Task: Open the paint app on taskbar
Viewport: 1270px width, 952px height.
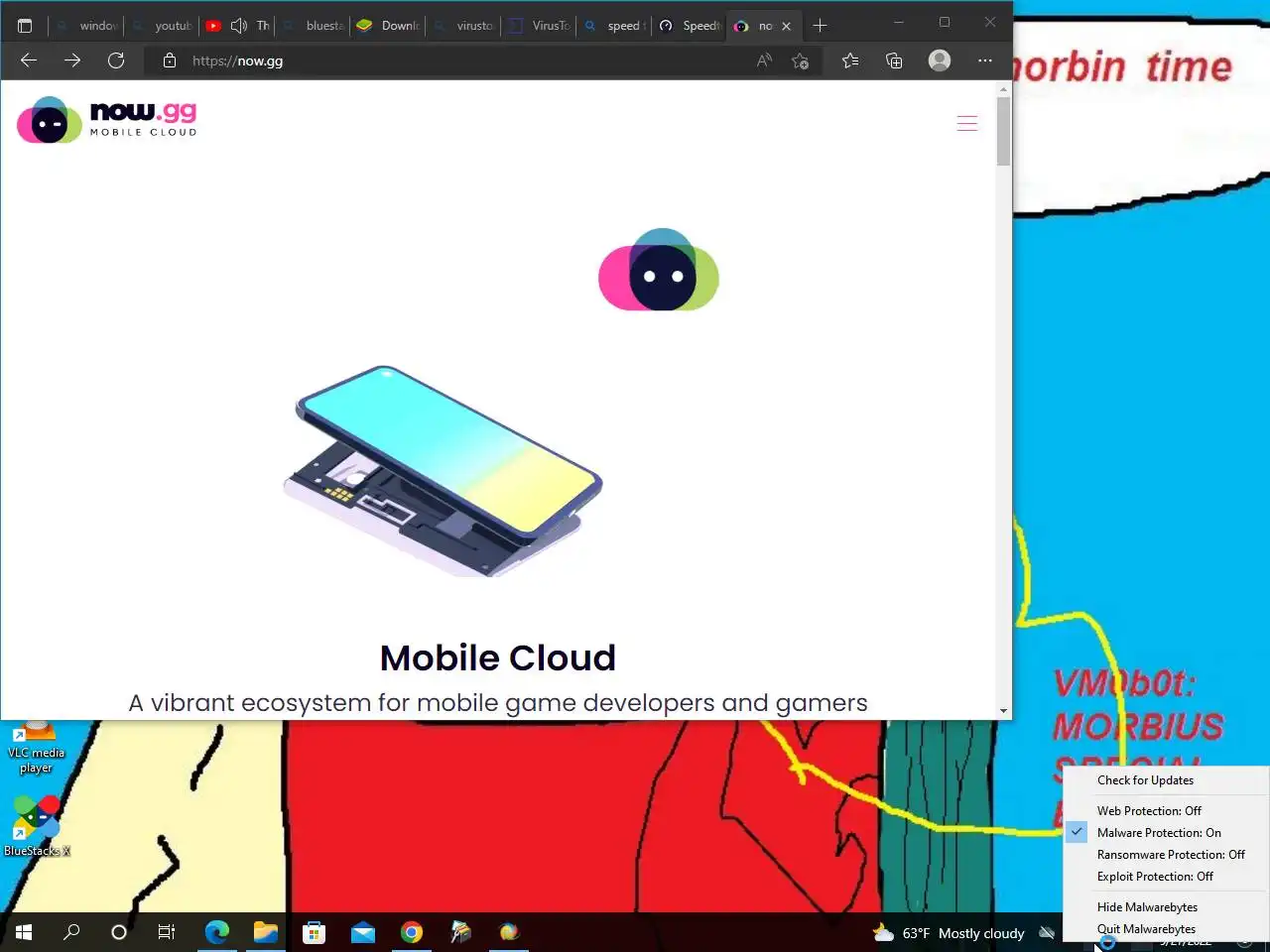Action: (x=460, y=932)
